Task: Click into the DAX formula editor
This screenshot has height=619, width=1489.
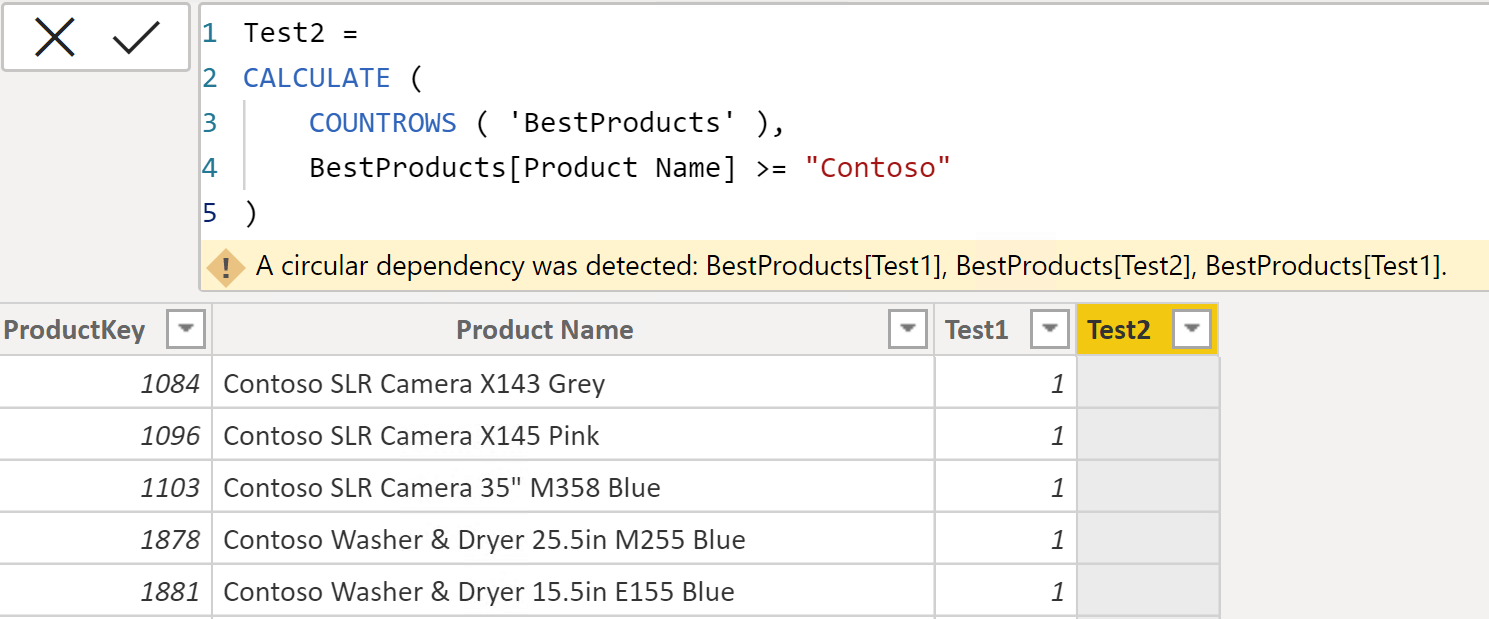Action: click(844, 122)
